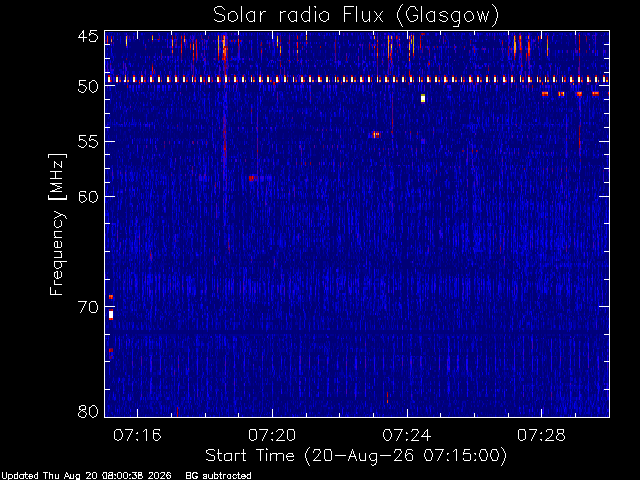This screenshot has width=640, height=480.
Task: Click the 07:20 time axis label
Action: 272,435
